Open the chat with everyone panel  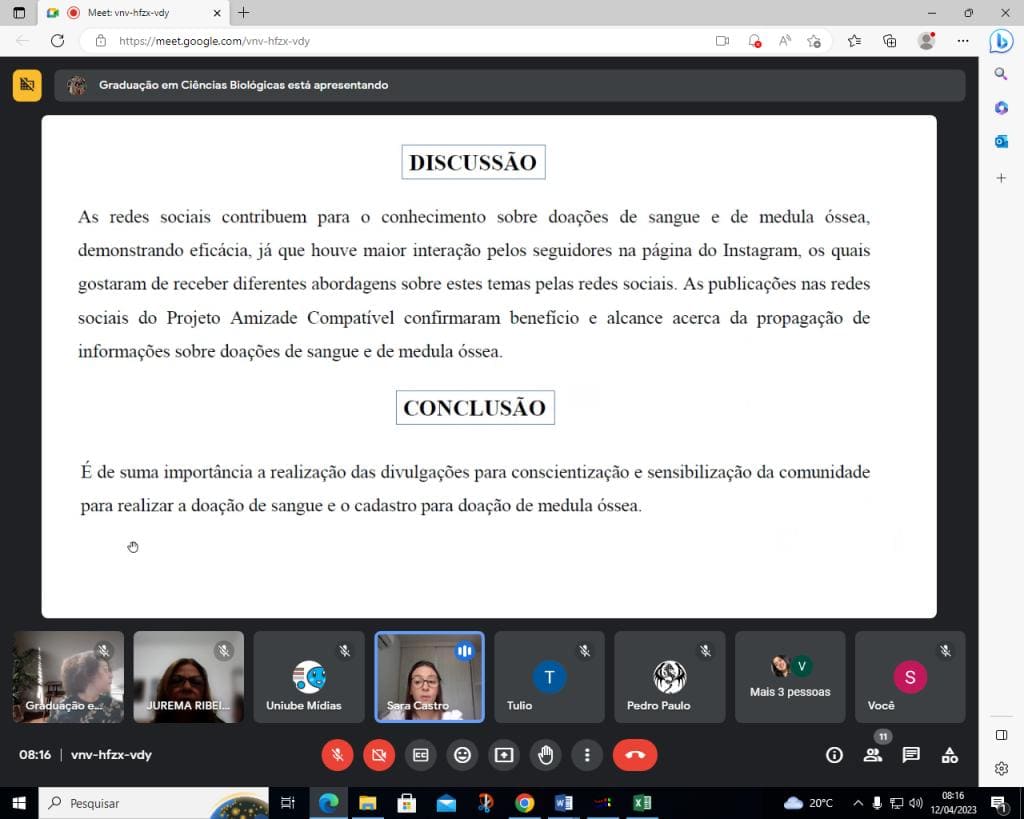[911, 755]
